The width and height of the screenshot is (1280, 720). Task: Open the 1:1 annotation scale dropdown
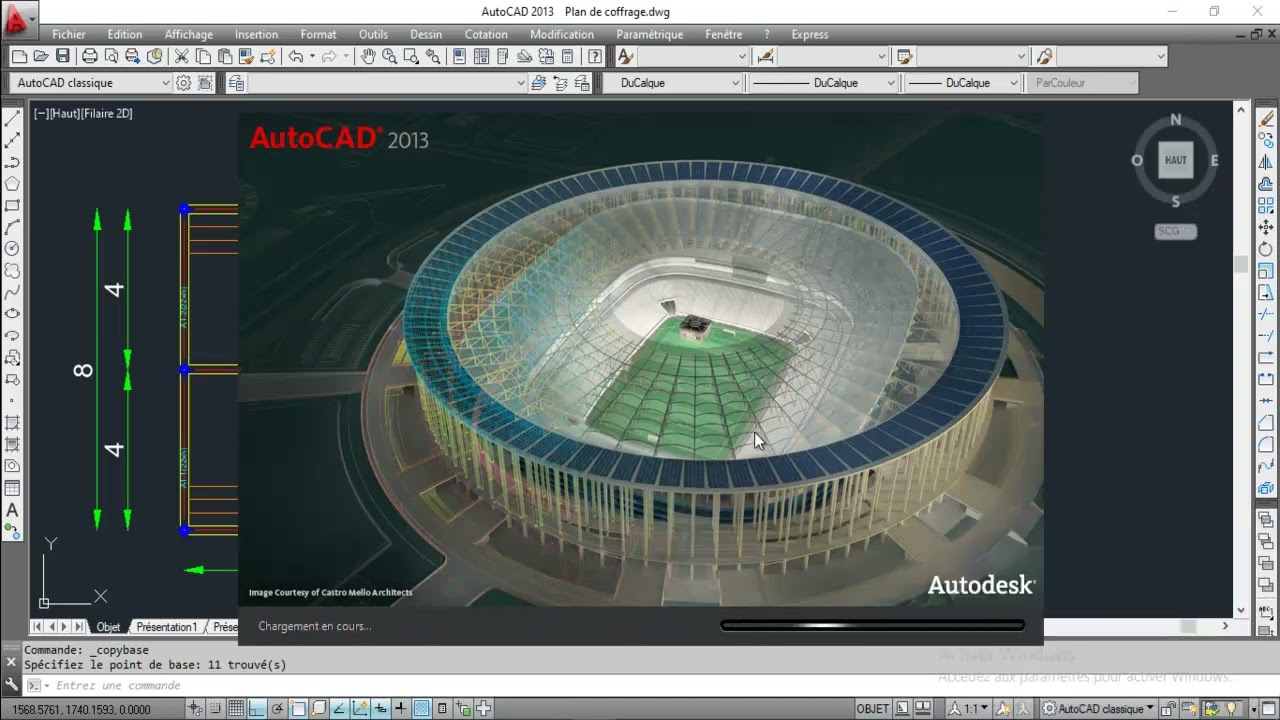(x=973, y=709)
